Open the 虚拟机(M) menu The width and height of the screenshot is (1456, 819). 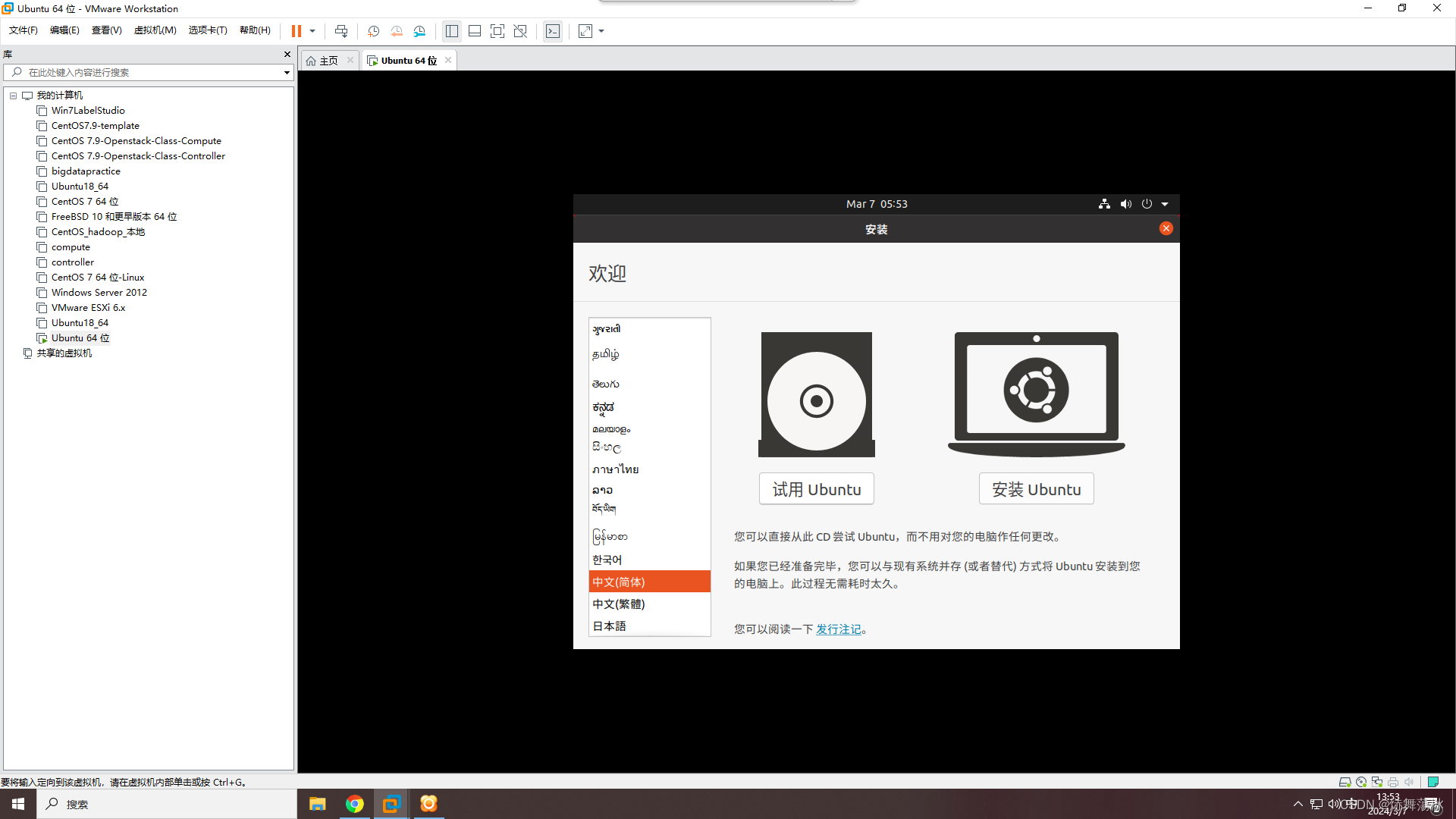[x=155, y=30]
